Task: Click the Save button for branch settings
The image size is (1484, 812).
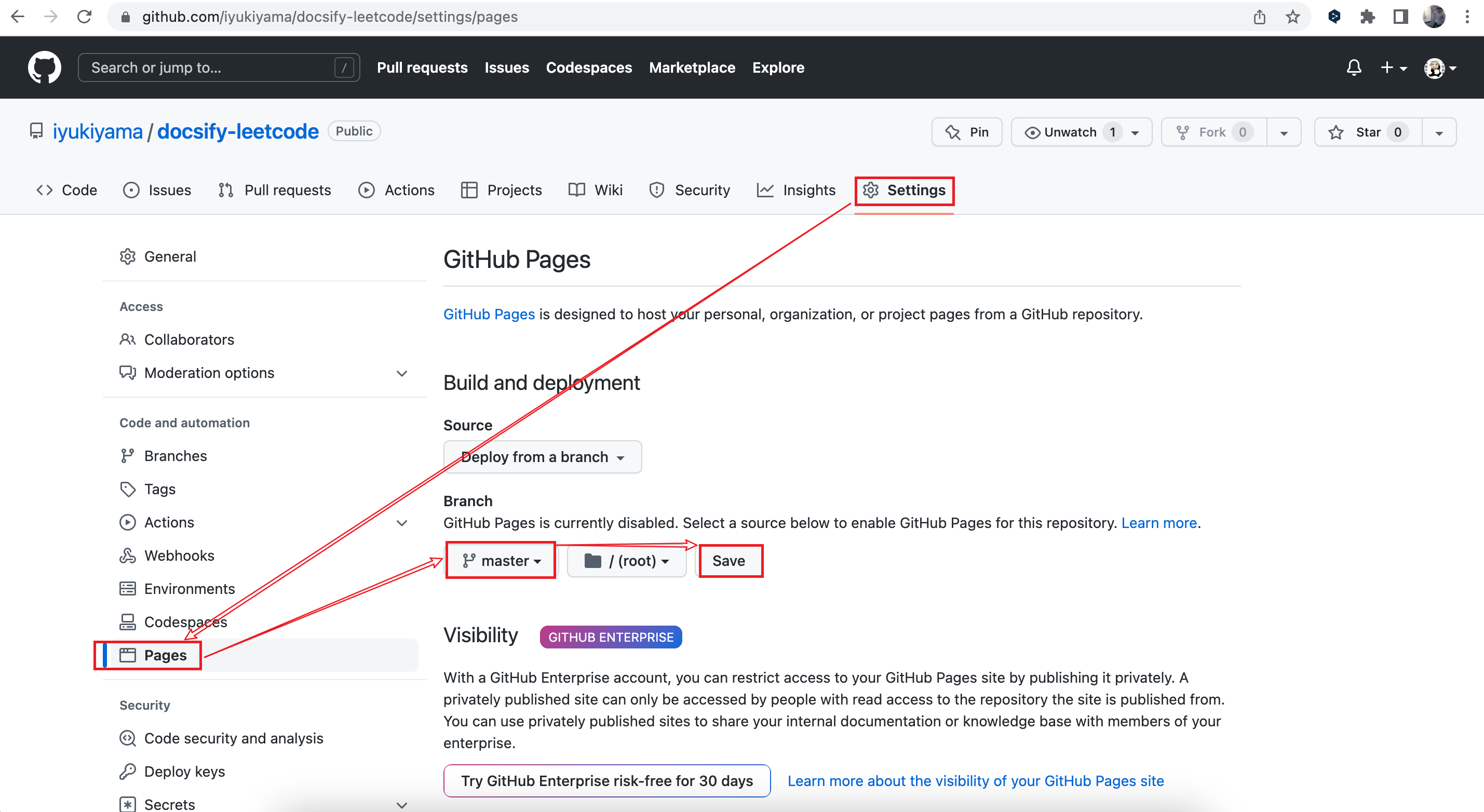Action: pyautogui.click(x=730, y=561)
